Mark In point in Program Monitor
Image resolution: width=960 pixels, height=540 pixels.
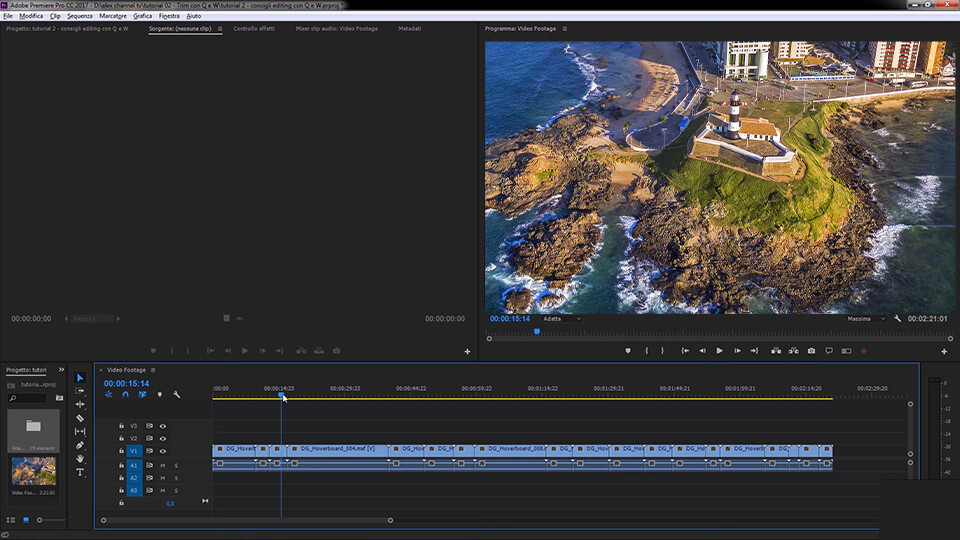pos(647,351)
